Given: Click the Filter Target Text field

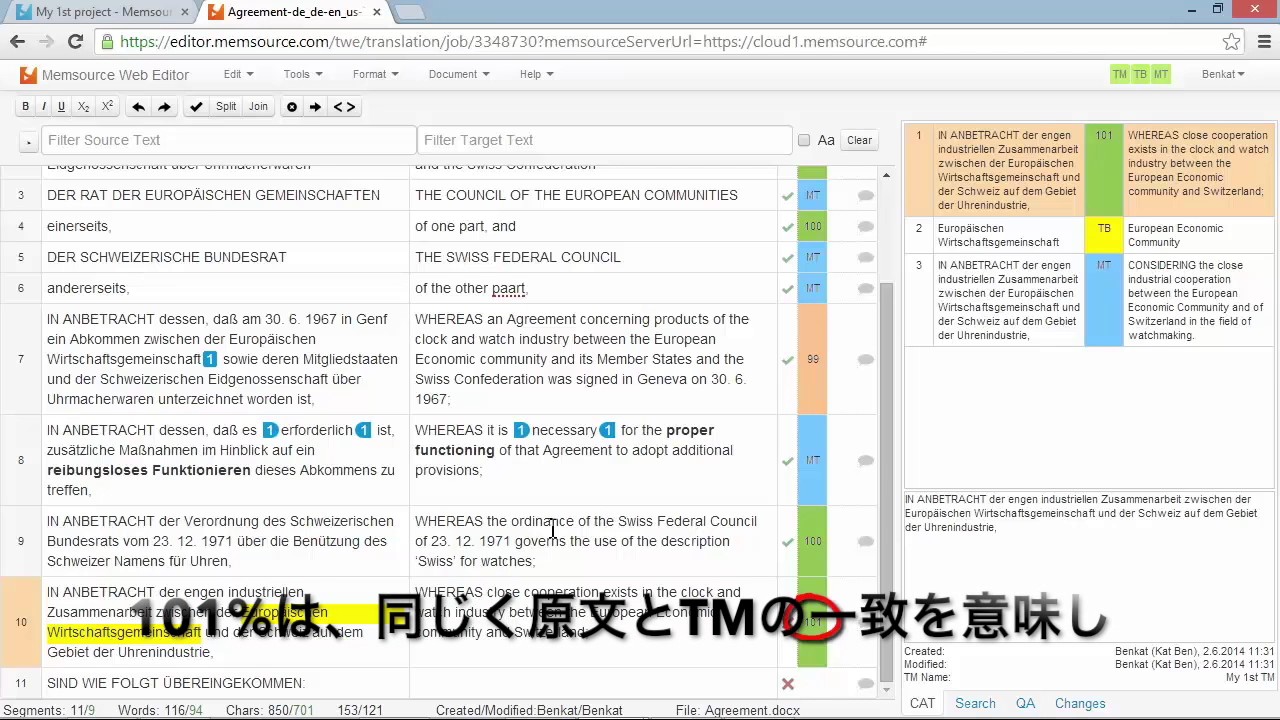Looking at the screenshot, I should (x=605, y=140).
